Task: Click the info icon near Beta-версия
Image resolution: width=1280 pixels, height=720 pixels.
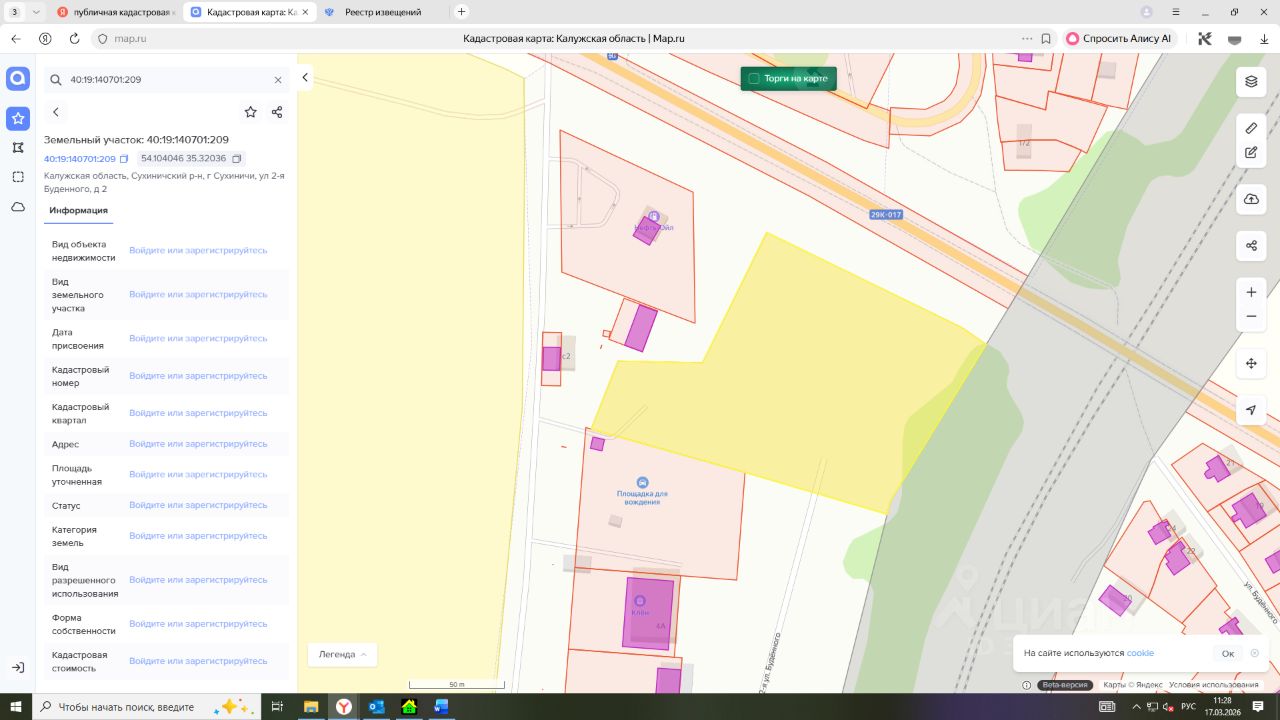Action: (1026, 685)
